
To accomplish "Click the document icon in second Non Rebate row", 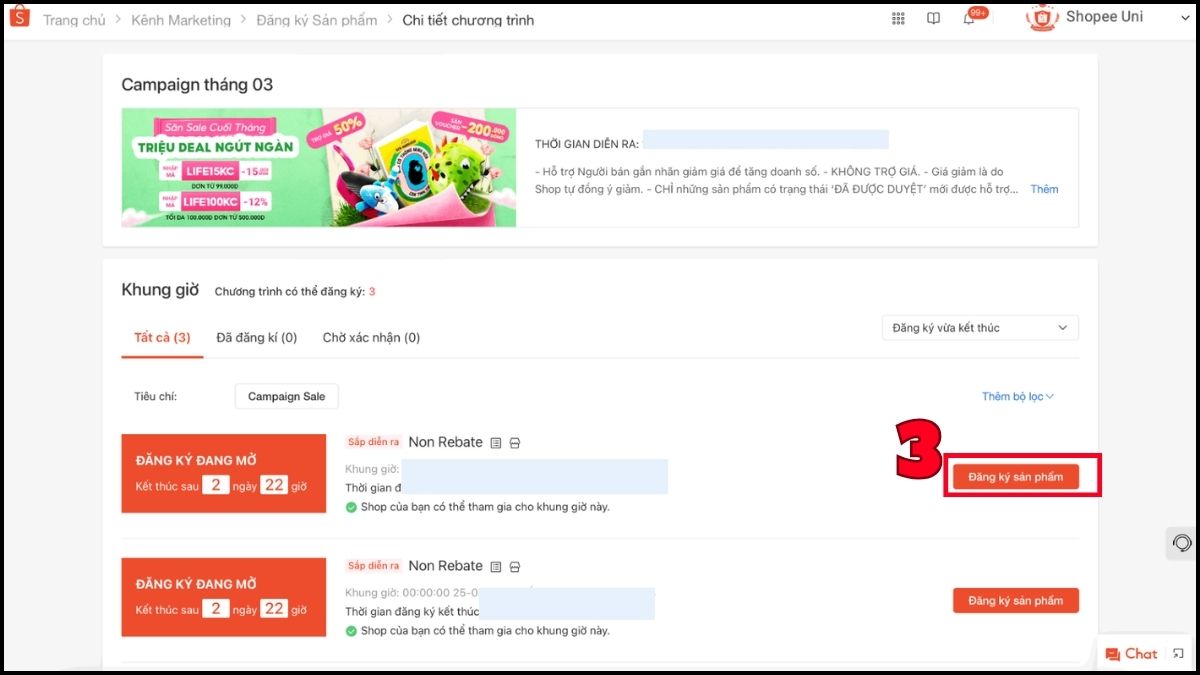I will point(496,567).
